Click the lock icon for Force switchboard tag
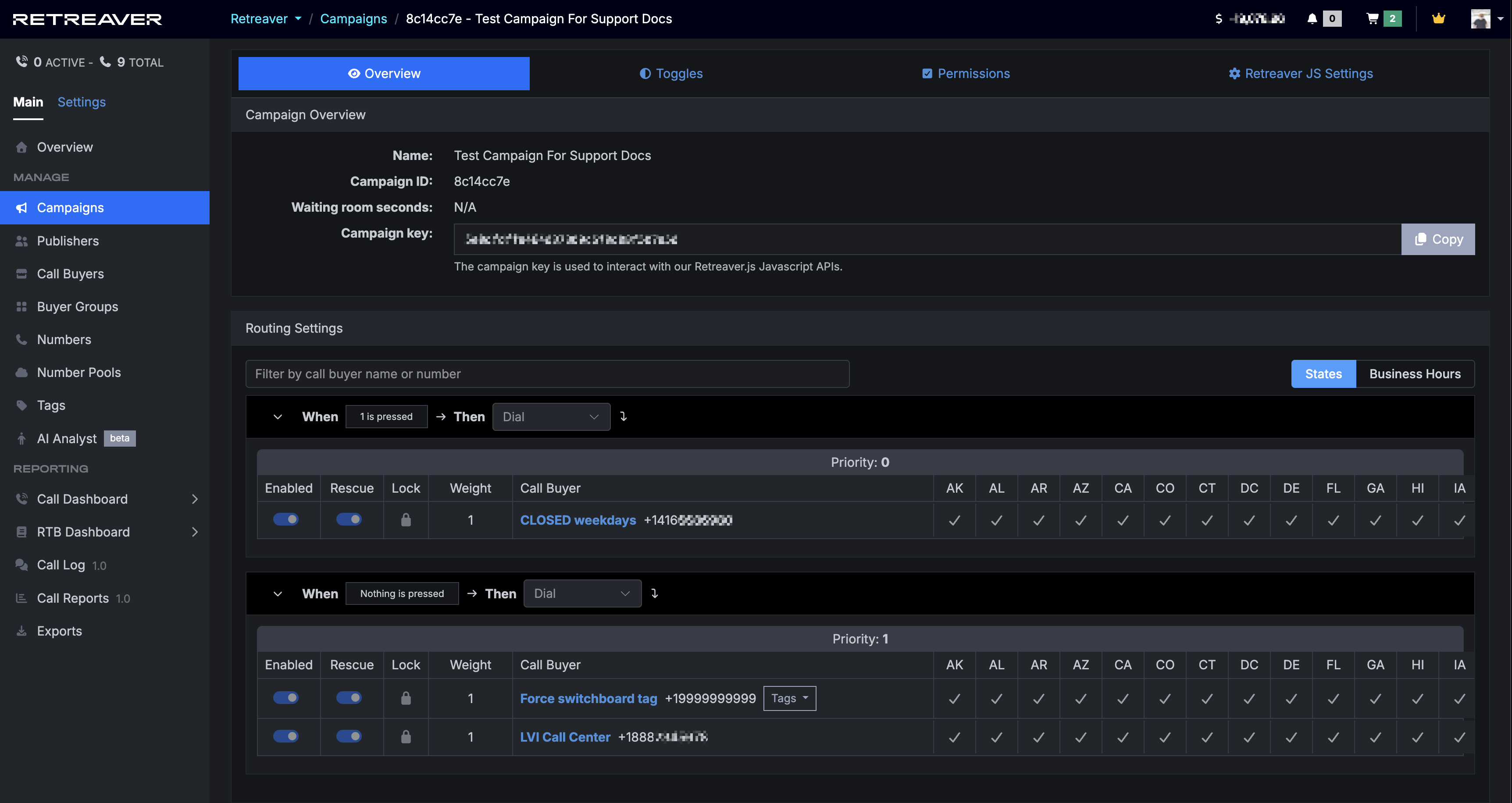 (x=406, y=698)
